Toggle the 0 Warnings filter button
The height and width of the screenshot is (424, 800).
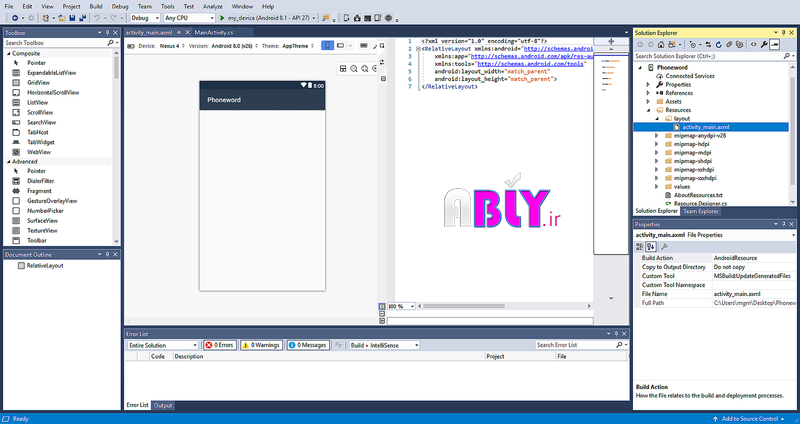261,345
